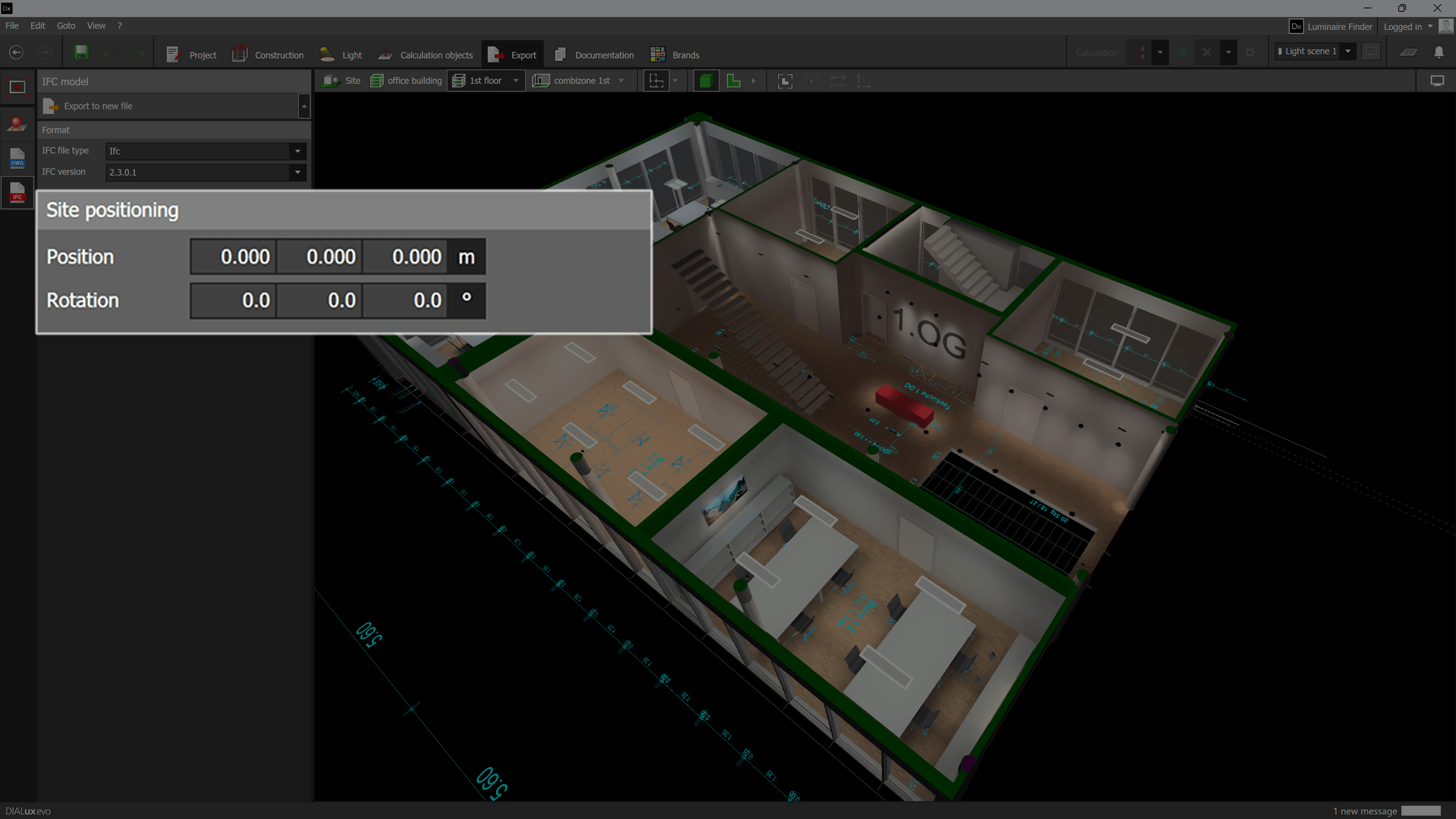The image size is (1456, 819).
Task: Click Export to new file
Action: coord(98,106)
